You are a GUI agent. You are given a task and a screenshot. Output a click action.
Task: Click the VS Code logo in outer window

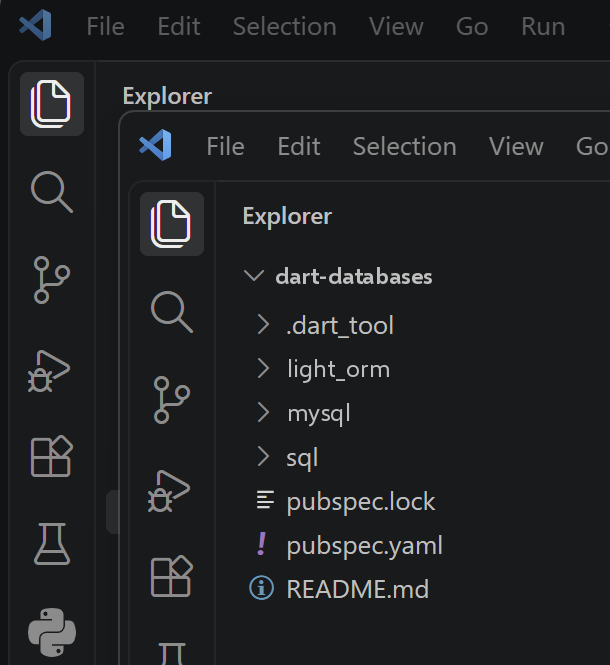(x=36, y=25)
